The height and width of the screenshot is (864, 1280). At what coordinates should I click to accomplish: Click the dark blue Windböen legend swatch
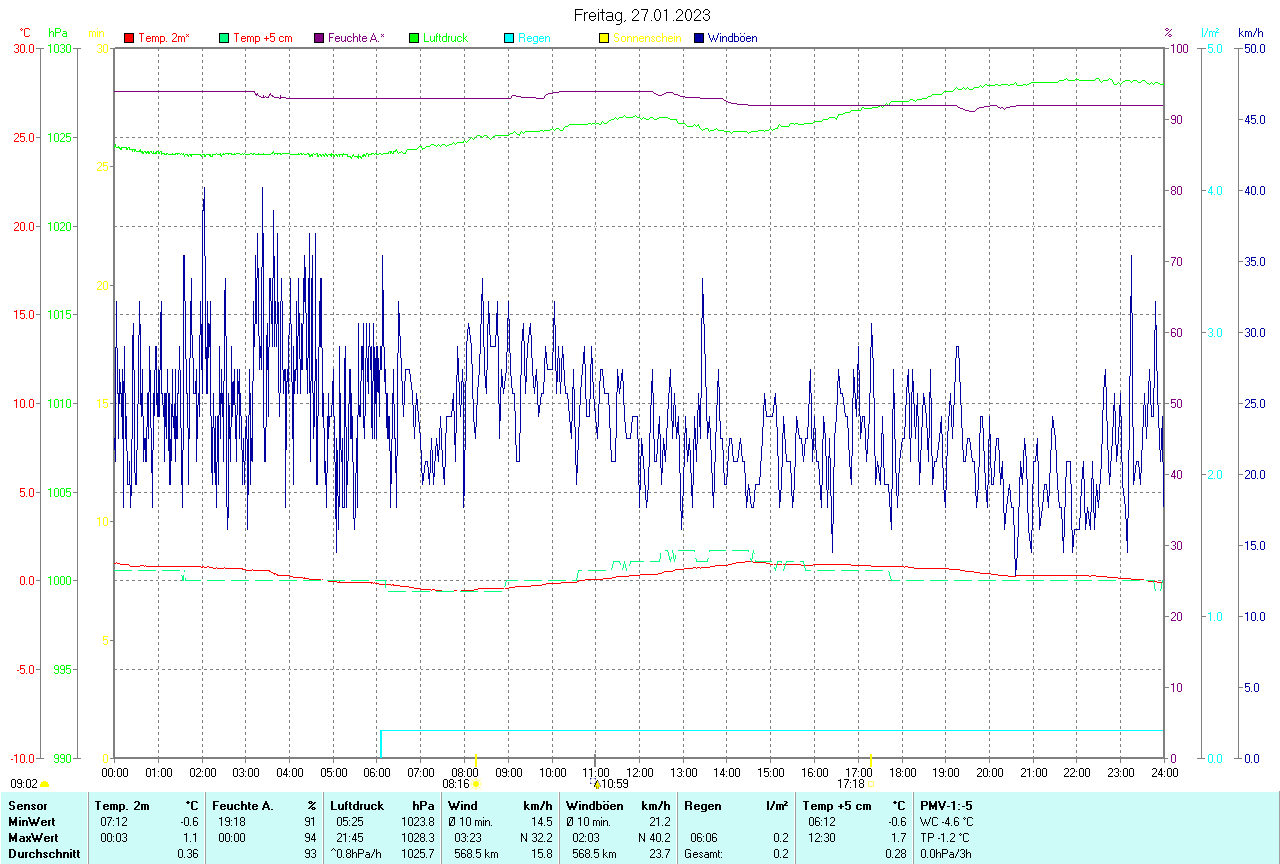click(x=699, y=38)
